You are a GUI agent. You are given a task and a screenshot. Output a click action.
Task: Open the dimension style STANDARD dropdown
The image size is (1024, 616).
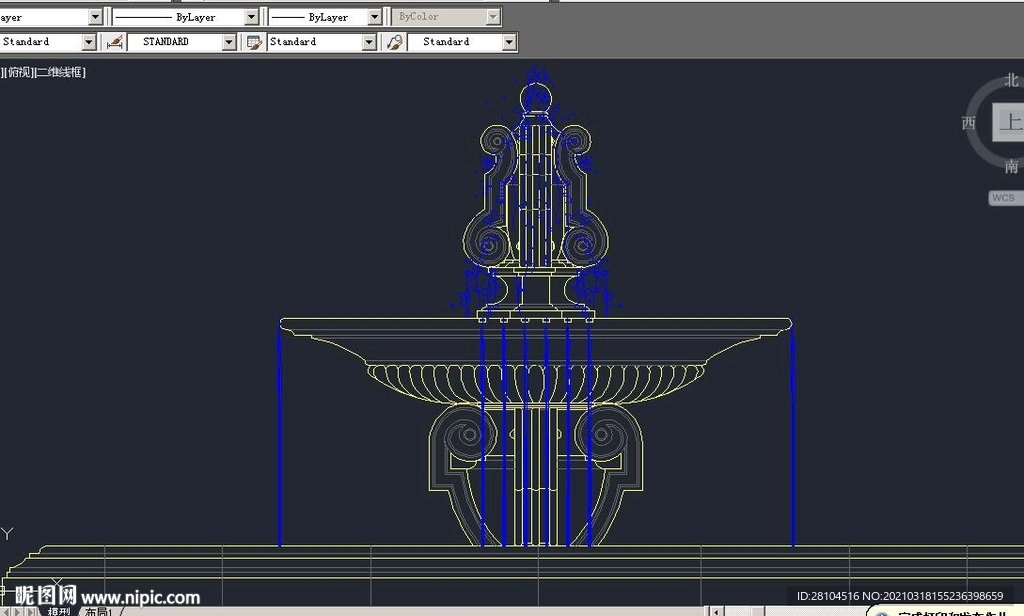coord(229,42)
